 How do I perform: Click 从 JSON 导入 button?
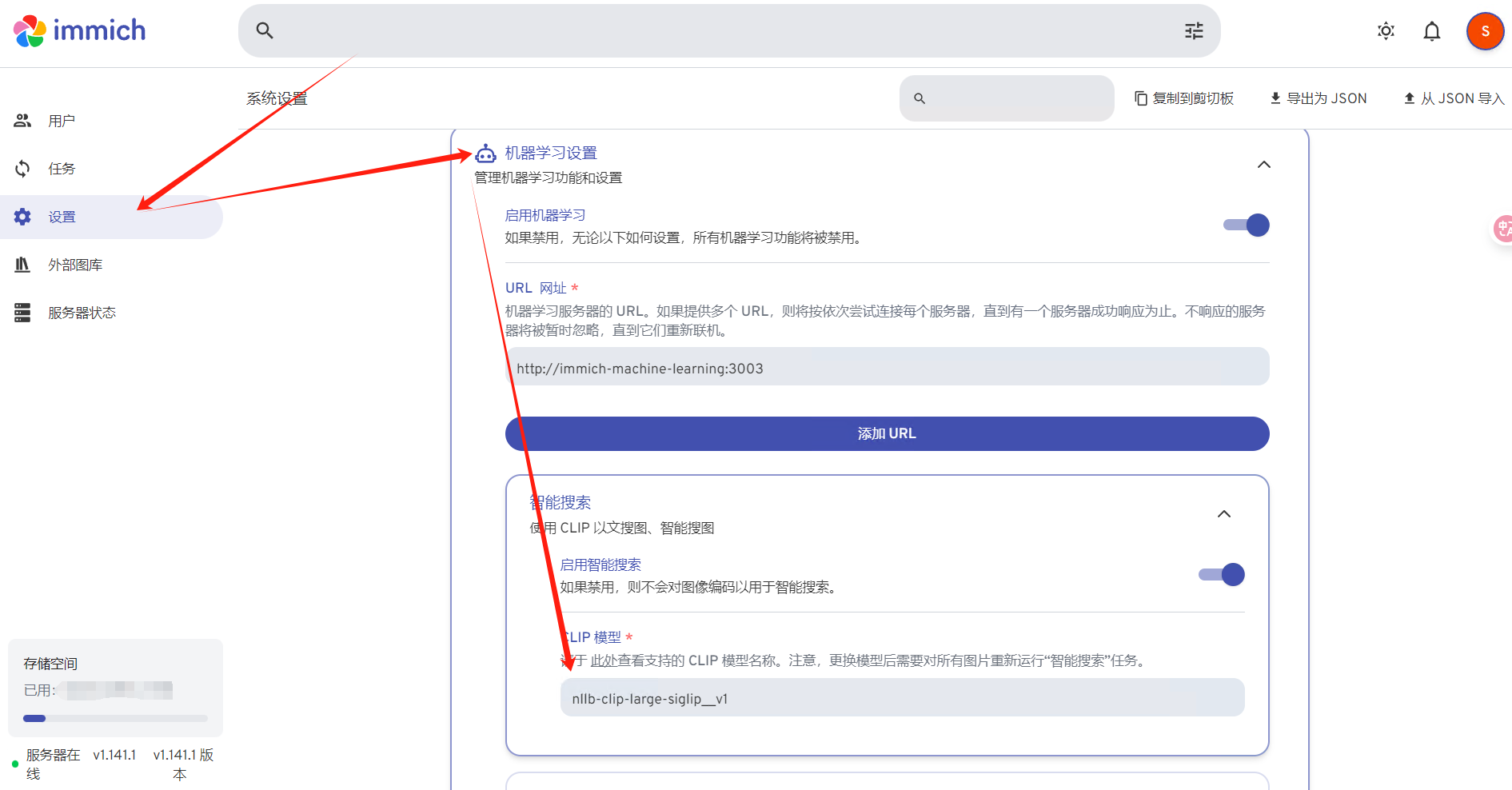1454,98
